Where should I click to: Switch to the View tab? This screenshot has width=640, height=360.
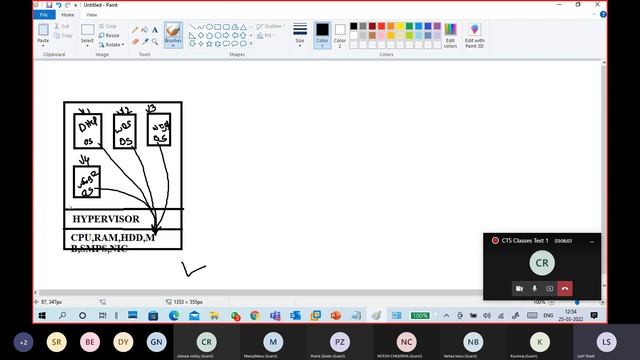click(x=91, y=15)
